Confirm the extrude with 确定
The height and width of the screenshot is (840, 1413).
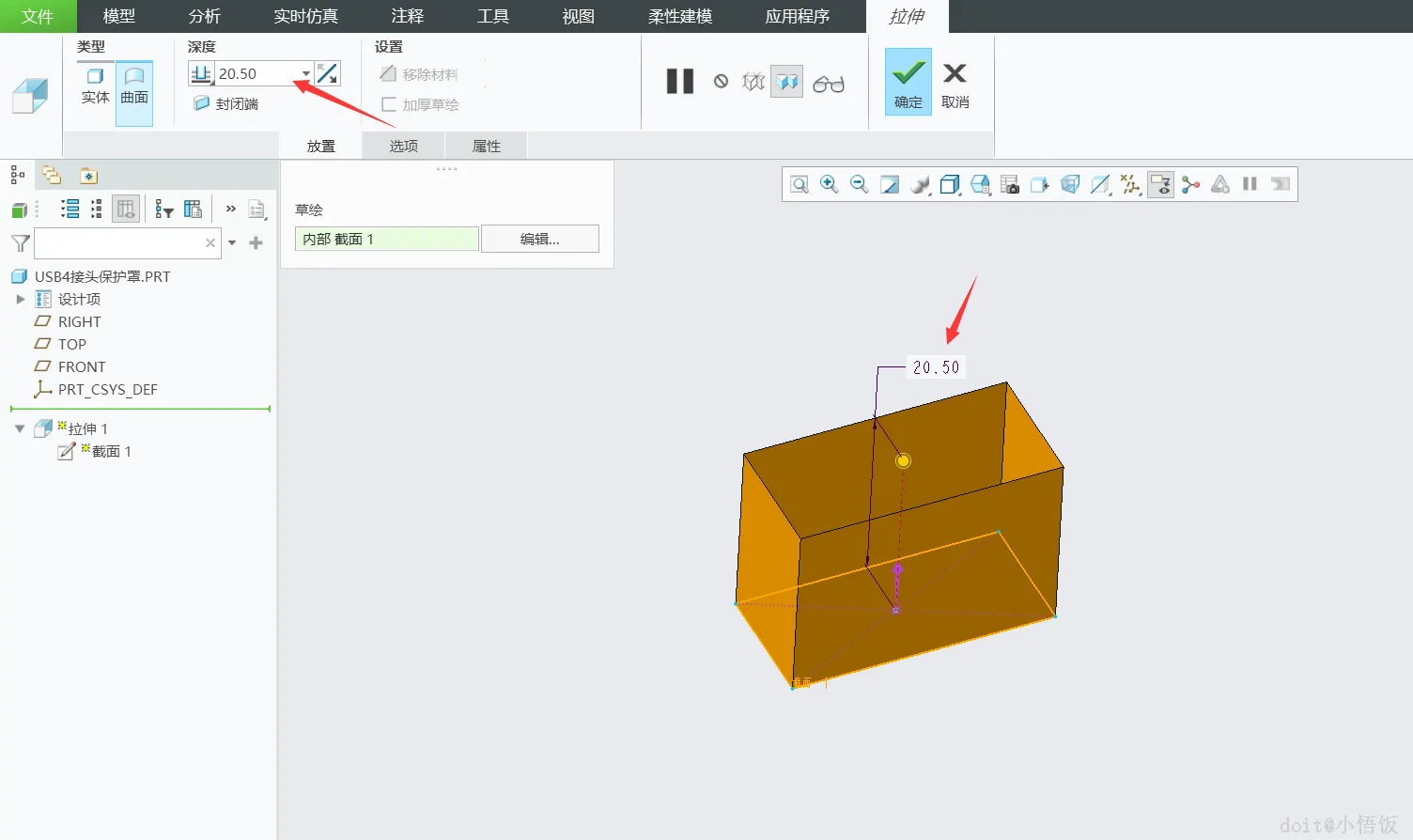pos(908,82)
